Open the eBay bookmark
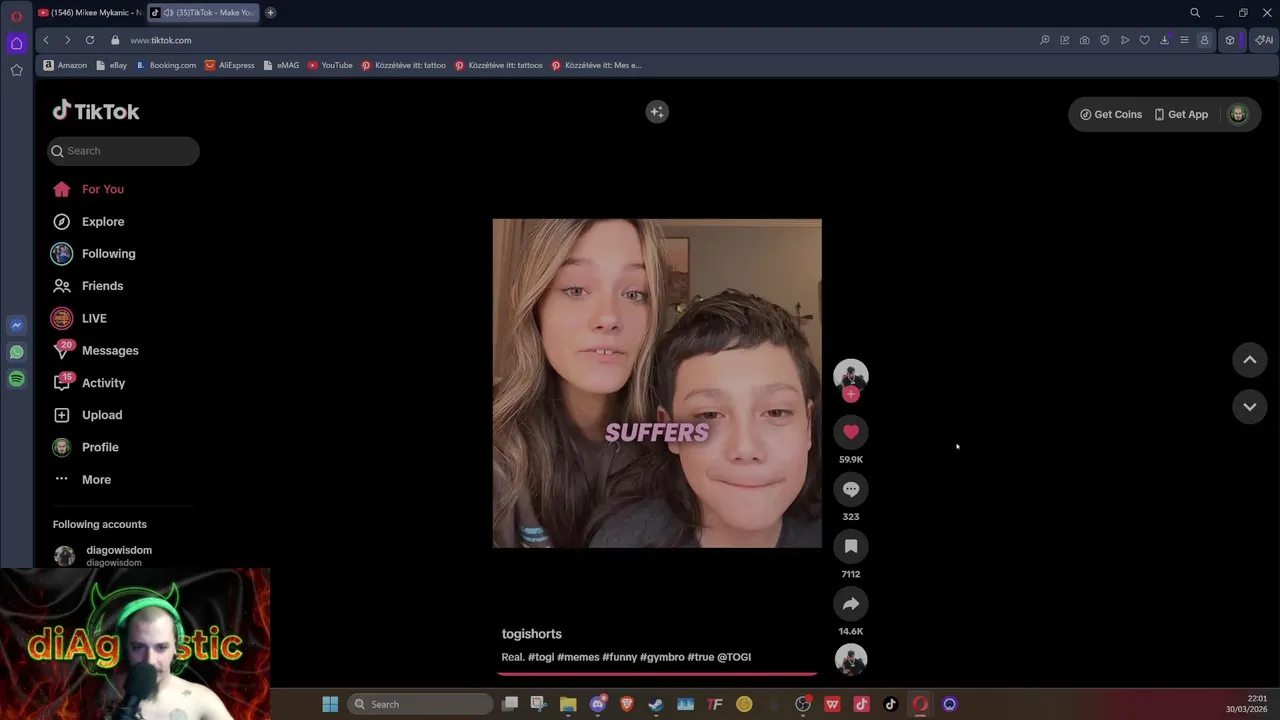 coord(111,65)
